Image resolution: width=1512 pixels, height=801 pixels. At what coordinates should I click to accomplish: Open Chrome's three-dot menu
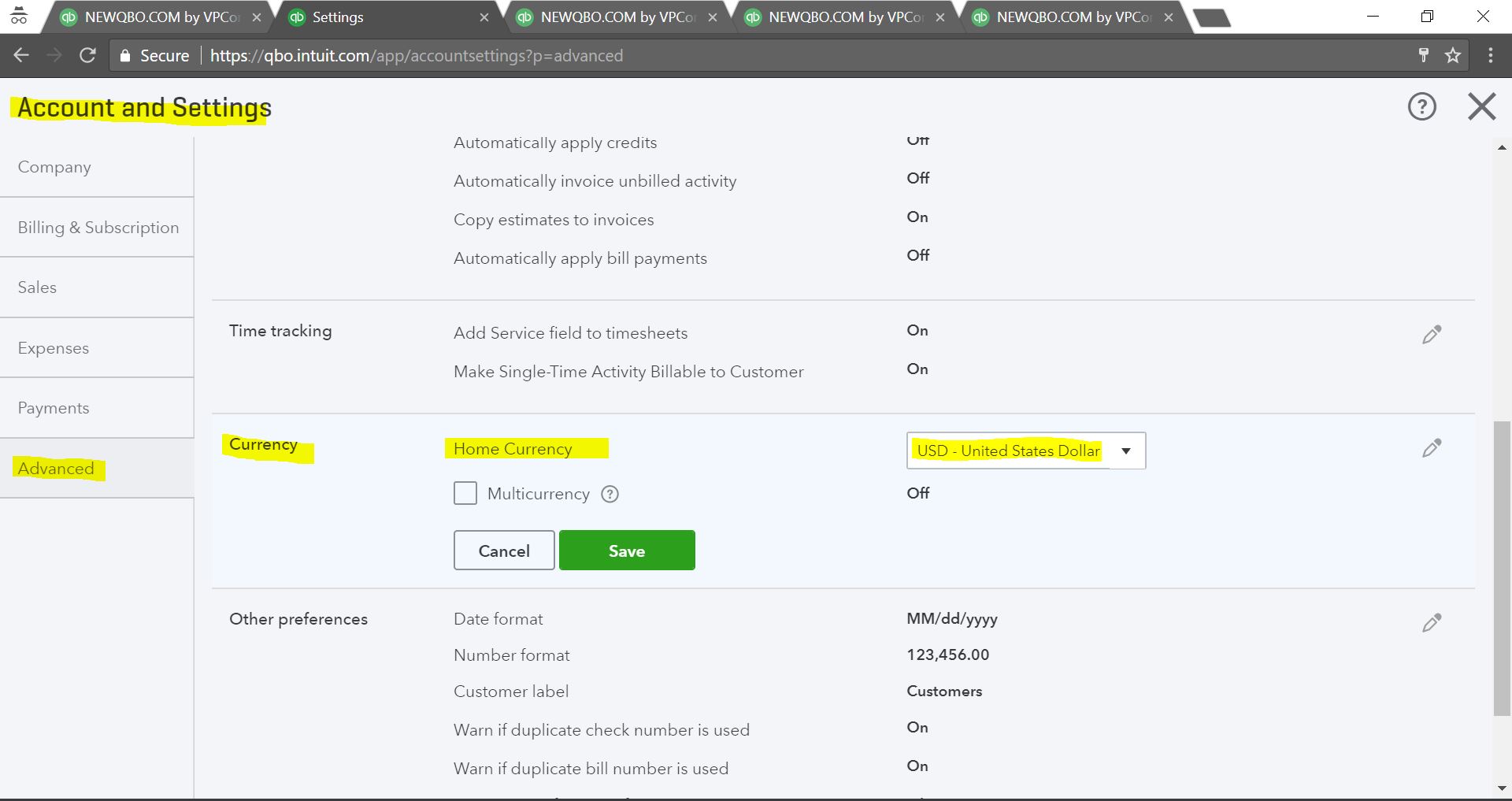[1490, 55]
